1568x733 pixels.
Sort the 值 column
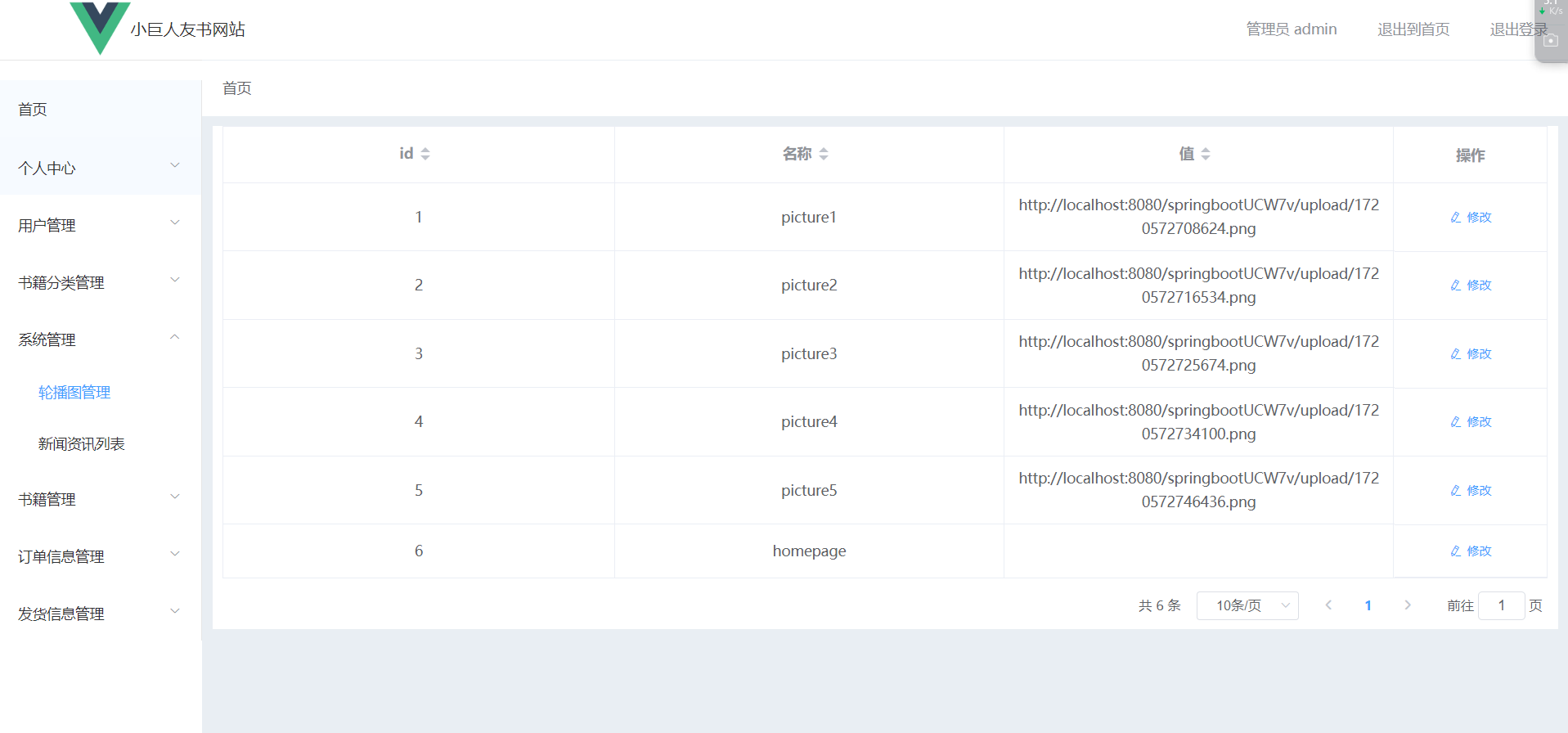point(1205,154)
